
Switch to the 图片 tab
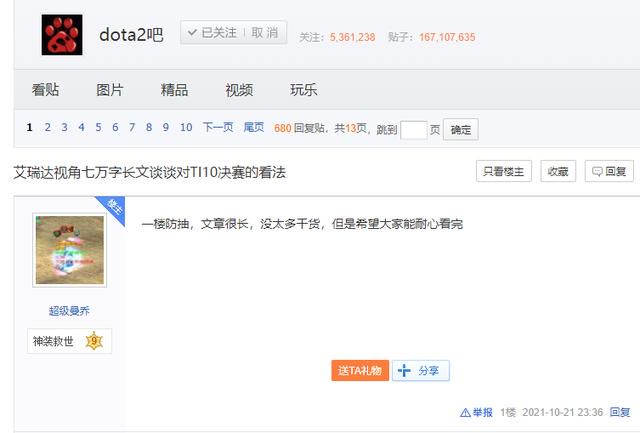pos(110,90)
